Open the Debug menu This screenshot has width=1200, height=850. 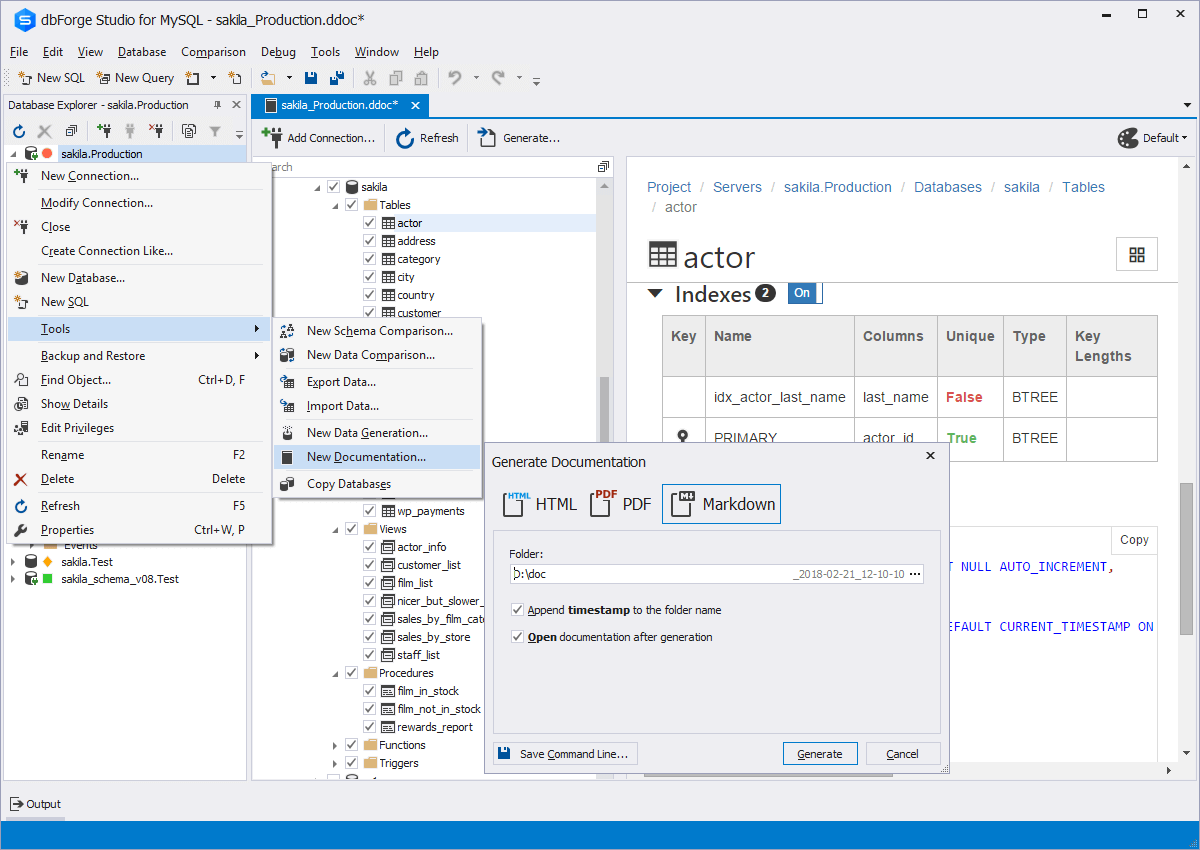click(x=278, y=52)
